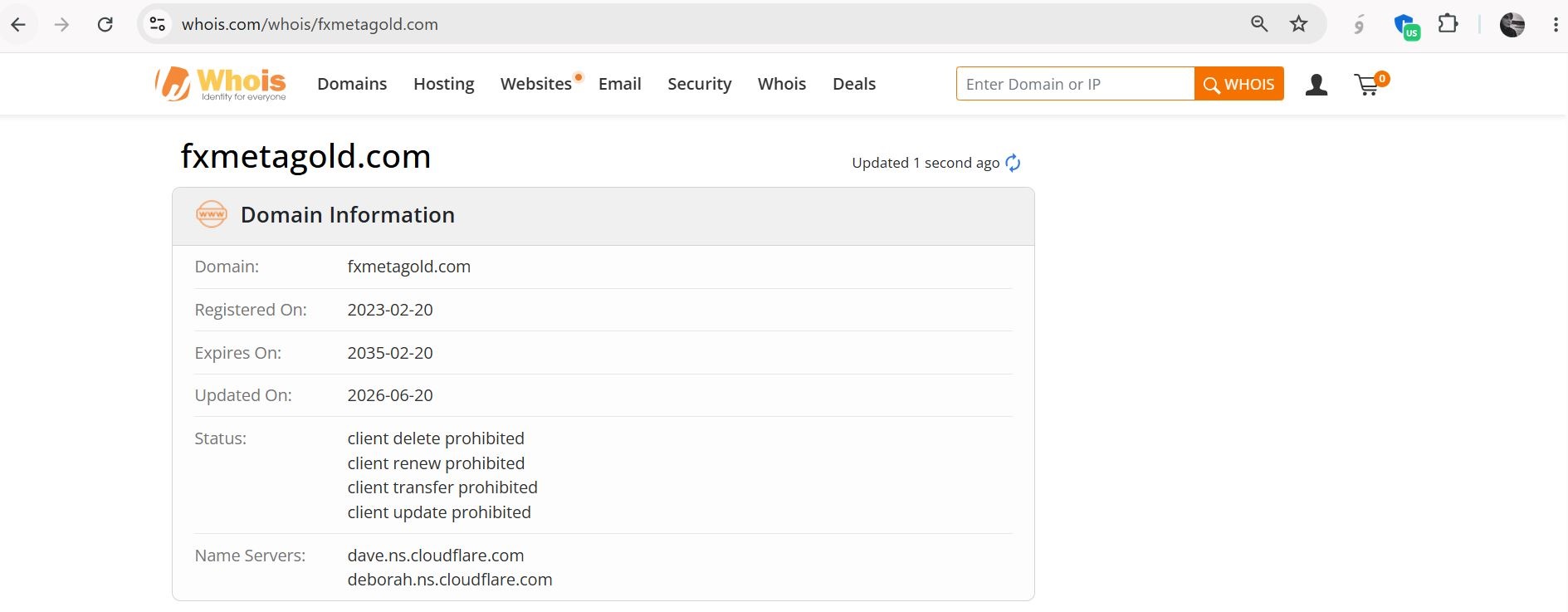Click the Updated 1 second ago text
Screen dimensions: 1568x612
(926, 163)
